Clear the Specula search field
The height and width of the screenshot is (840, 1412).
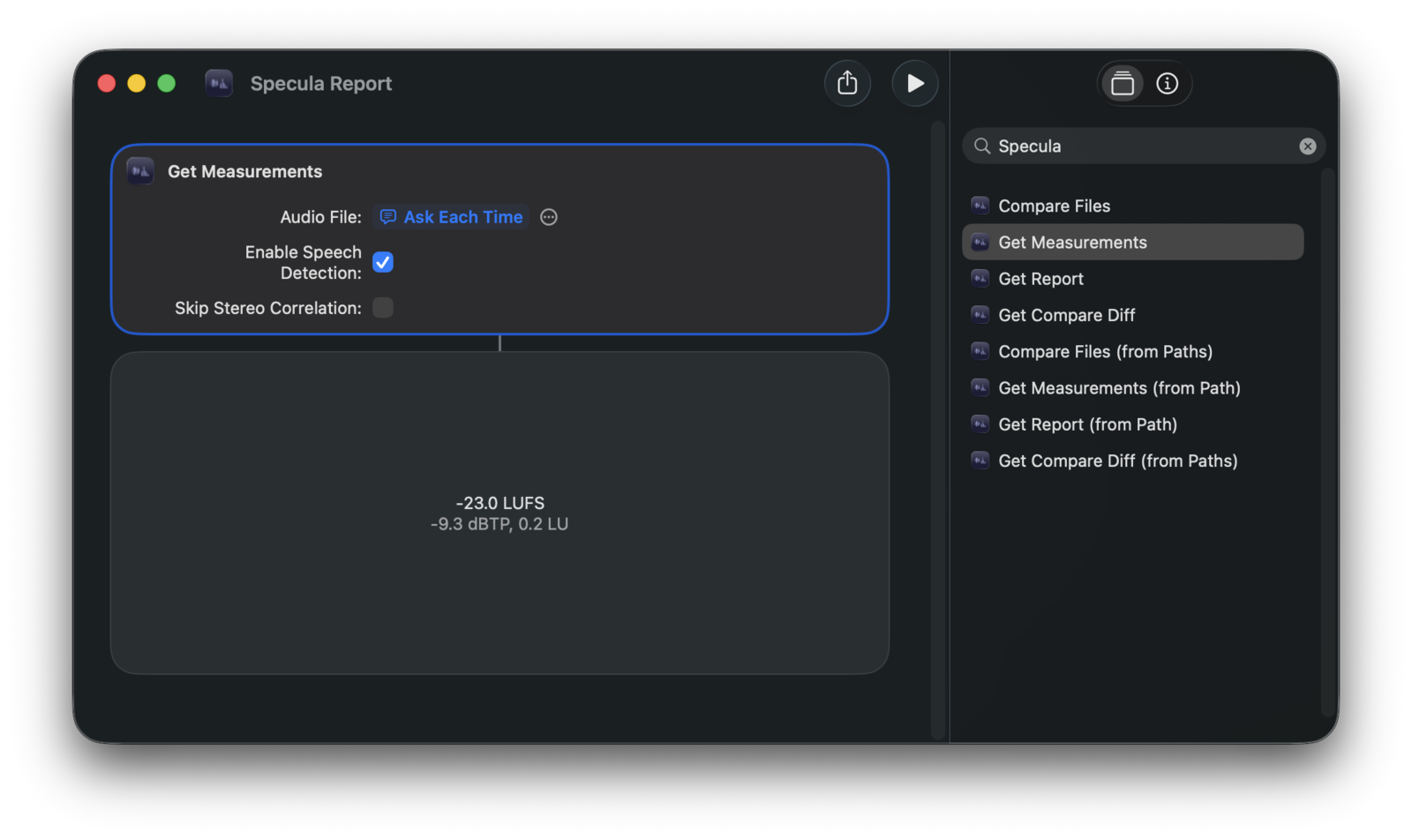[1308, 146]
